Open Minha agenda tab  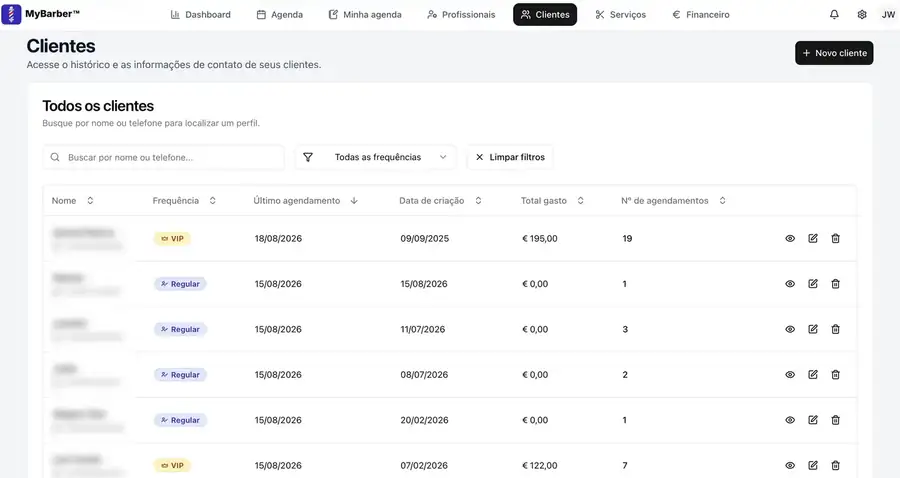pyautogui.click(x=365, y=14)
